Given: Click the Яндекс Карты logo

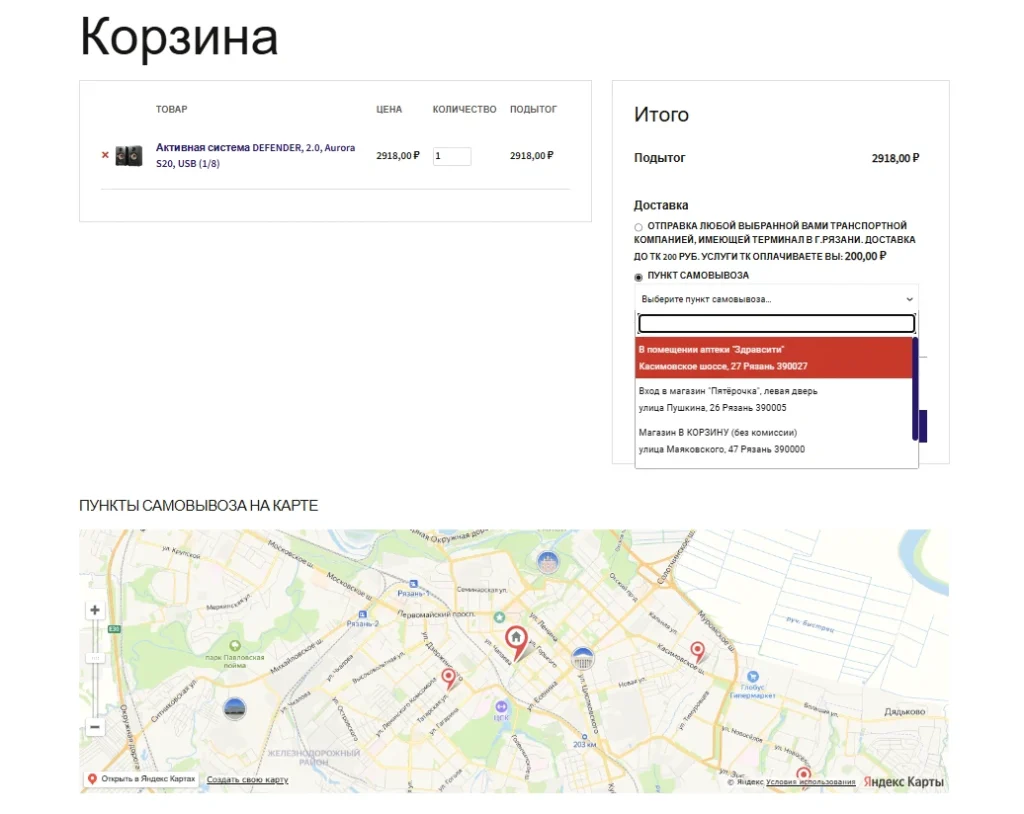Looking at the screenshot, I should click(903, 781).
